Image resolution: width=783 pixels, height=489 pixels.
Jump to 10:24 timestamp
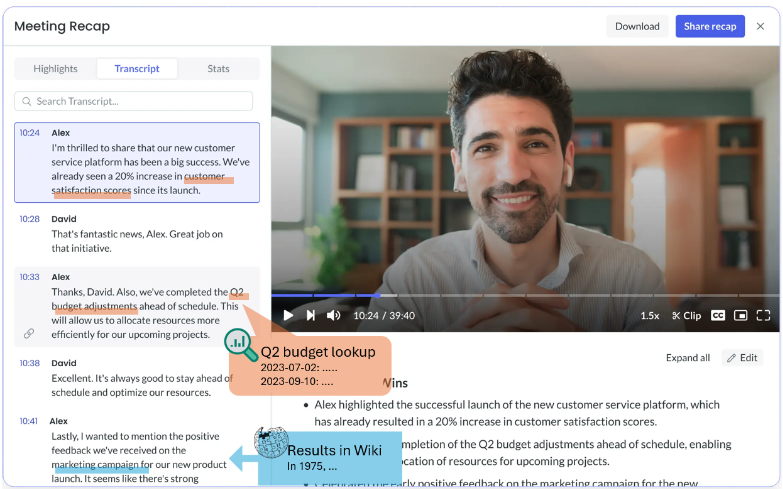[x=29, y=133]
